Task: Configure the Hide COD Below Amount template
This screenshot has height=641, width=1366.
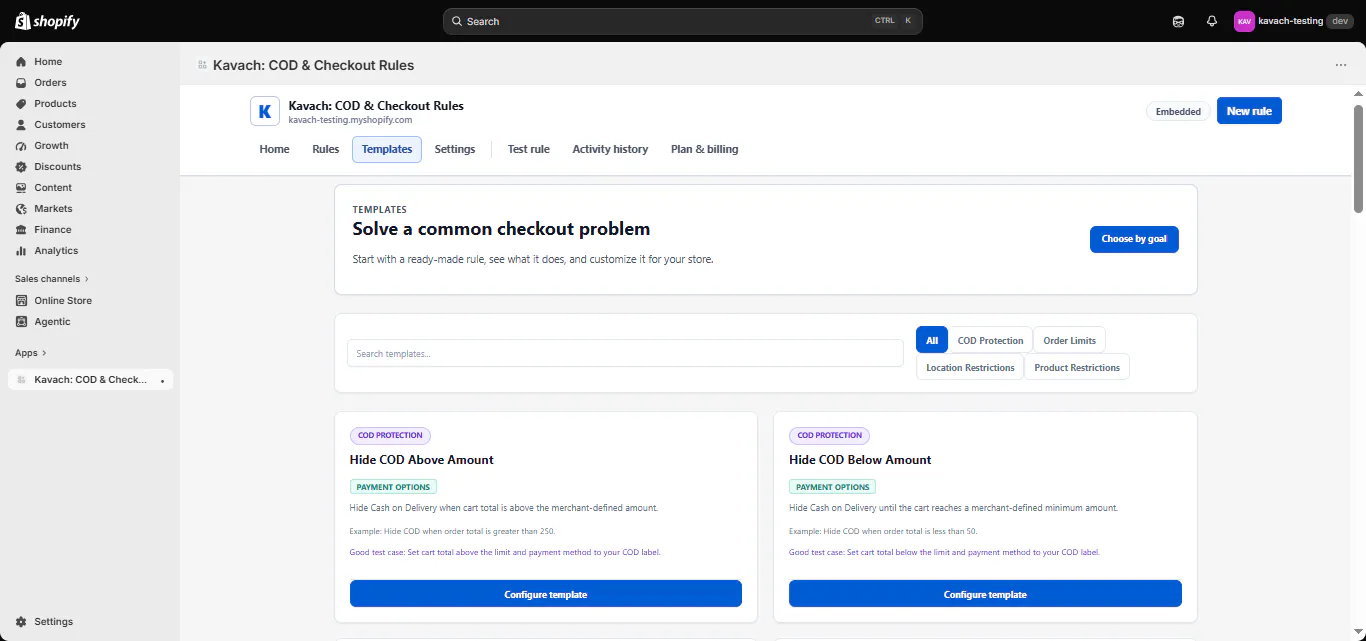Action: pyautogui.click(x=985, y=594)
